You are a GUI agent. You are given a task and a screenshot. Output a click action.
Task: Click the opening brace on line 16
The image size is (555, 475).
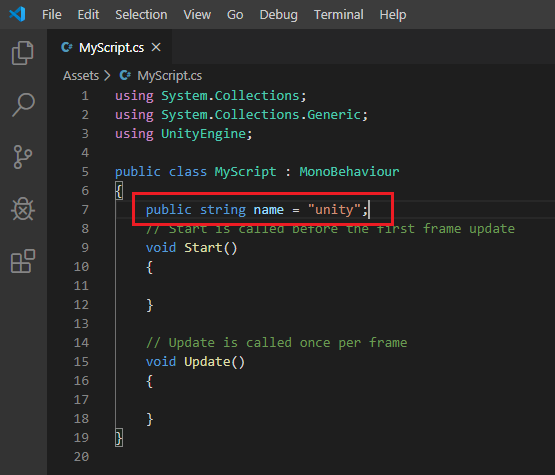[x=149, y=382]
